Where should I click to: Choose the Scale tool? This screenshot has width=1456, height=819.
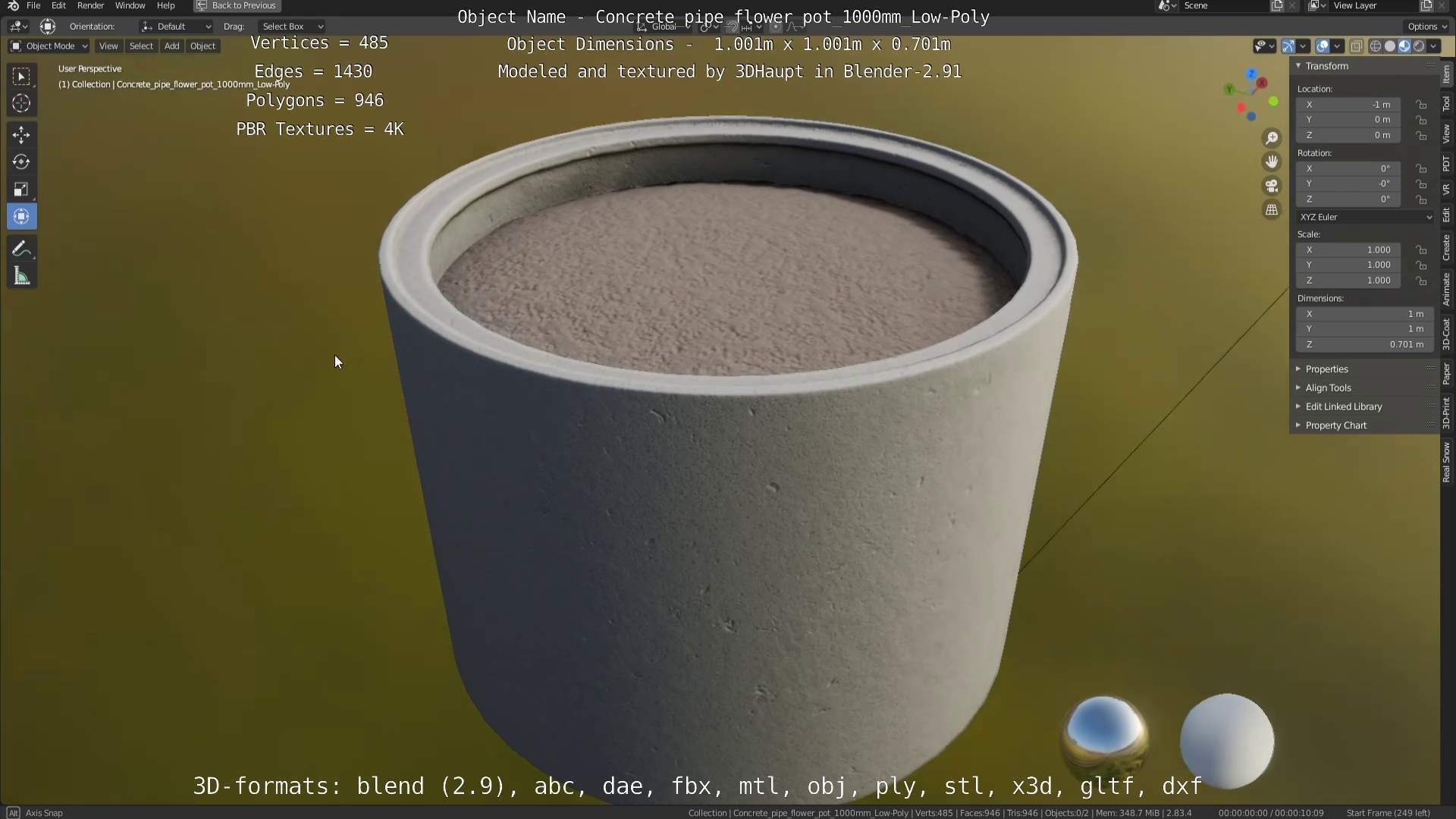[x=21, y=190]
